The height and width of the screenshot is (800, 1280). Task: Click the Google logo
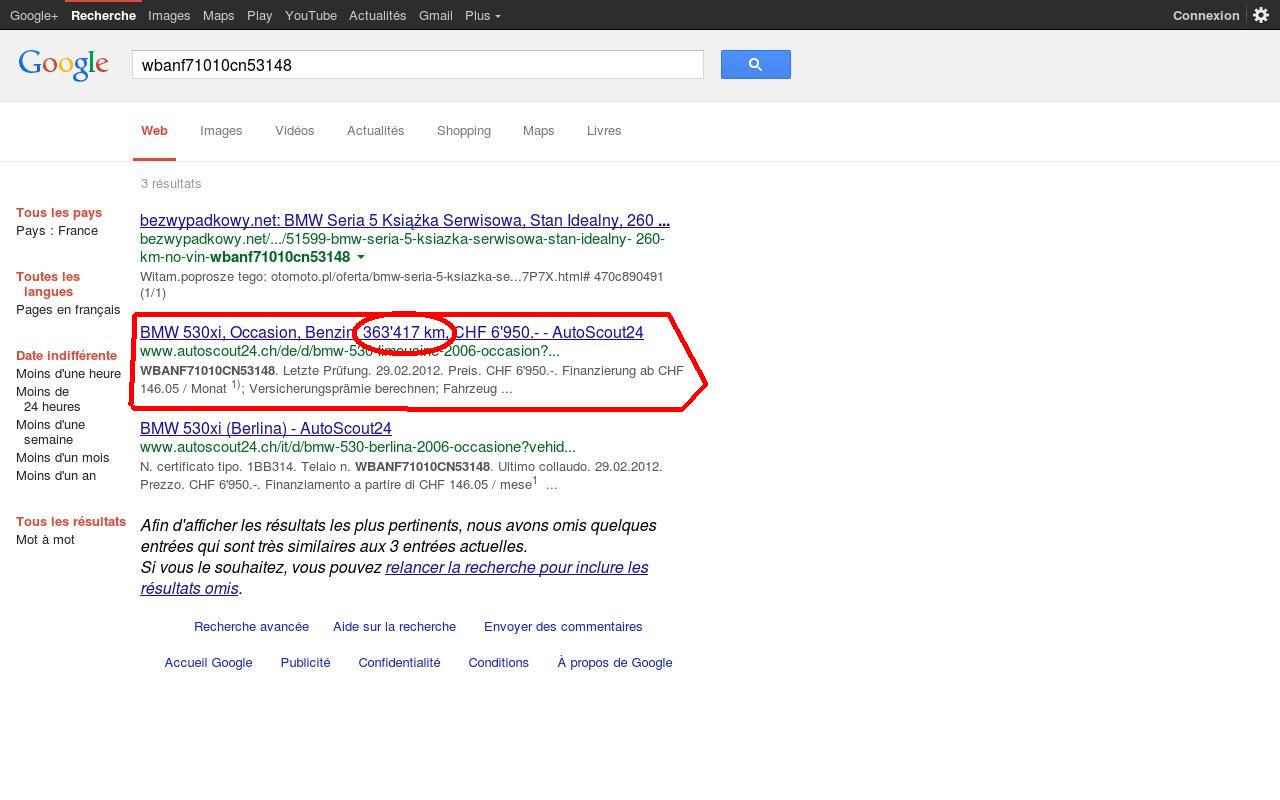pos(63,65)
